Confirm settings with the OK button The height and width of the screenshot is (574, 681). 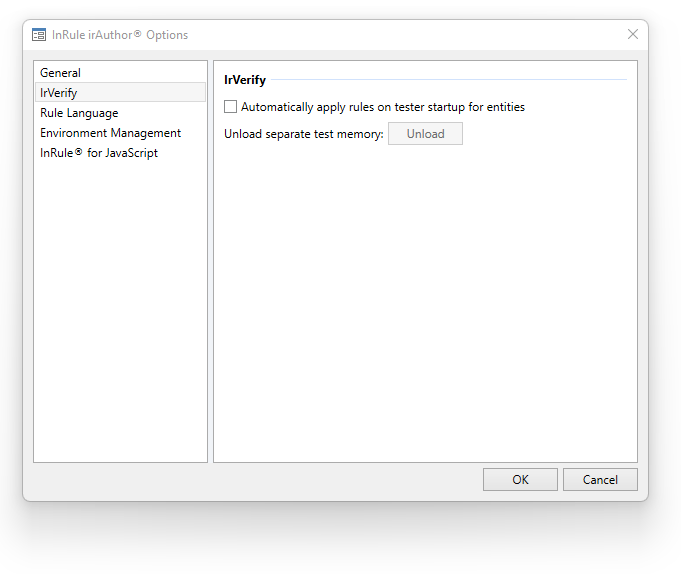point(520,480)
